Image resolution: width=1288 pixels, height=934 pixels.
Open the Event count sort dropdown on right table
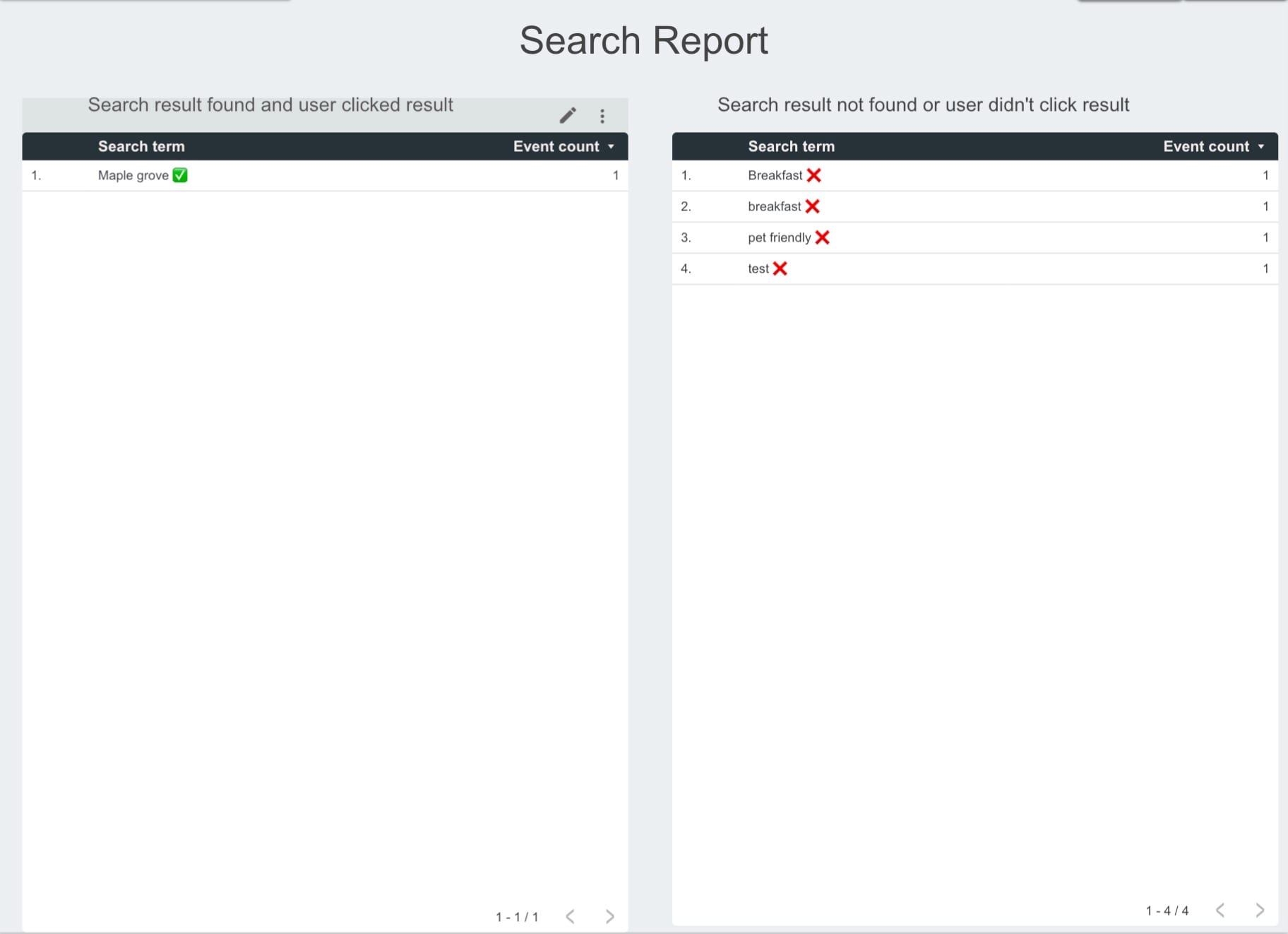[x=1262, y=146]
